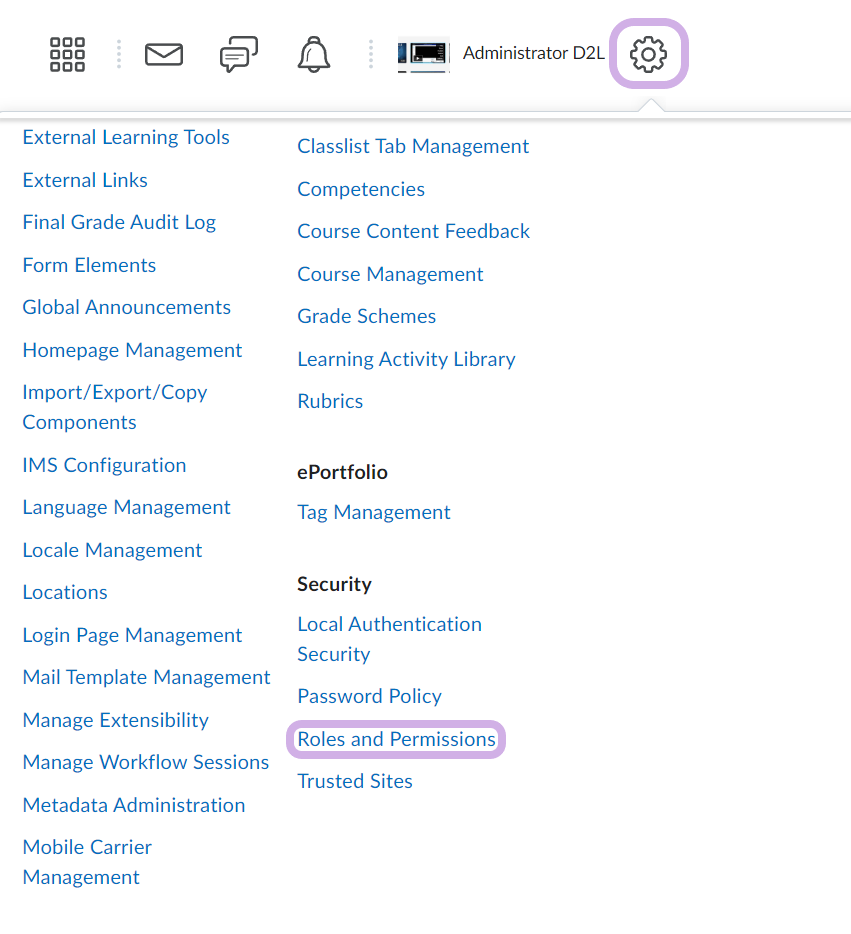The width and height of the screenshot is (851, 934).
Task: Open the Administrator D2L user menu
Action: [x=533, y=54]
